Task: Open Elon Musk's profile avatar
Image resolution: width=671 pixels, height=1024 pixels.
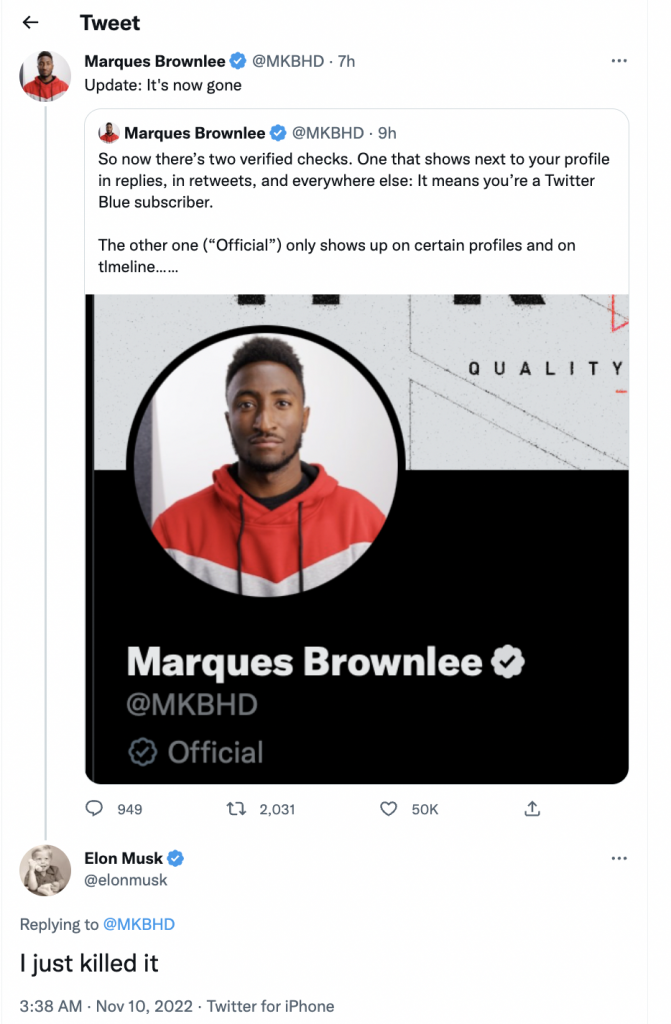Action: (45, 870)
